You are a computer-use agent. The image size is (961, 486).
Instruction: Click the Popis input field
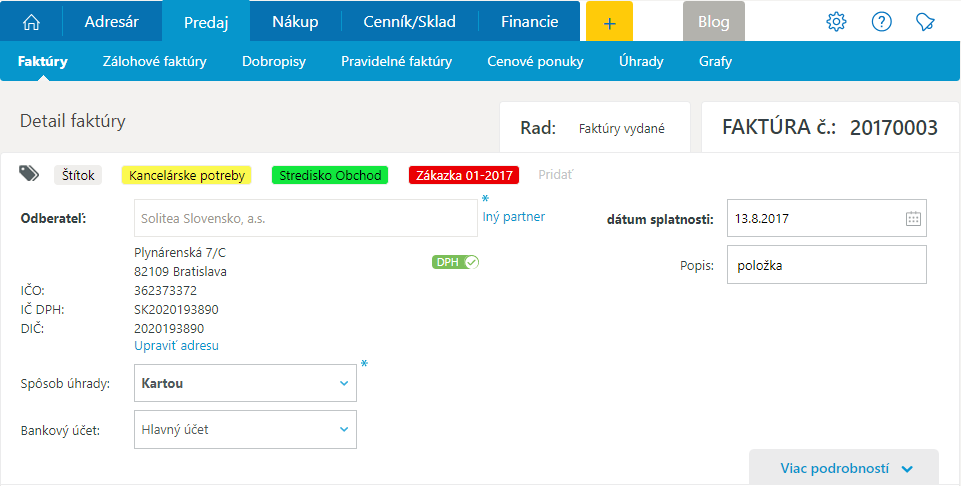tap(826, 265)
